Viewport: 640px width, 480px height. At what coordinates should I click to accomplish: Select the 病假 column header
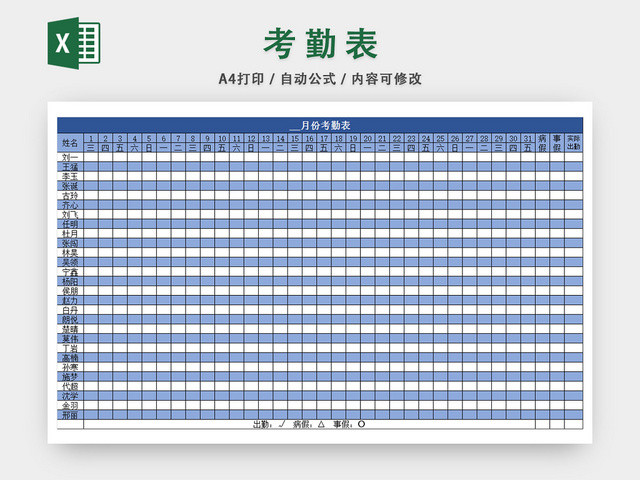click(542, 143)
